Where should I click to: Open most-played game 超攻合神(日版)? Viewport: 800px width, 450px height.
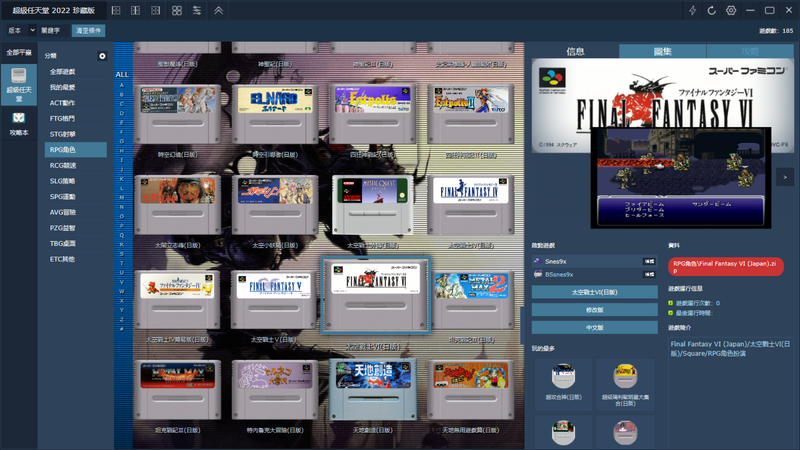(x=563, y=384)
